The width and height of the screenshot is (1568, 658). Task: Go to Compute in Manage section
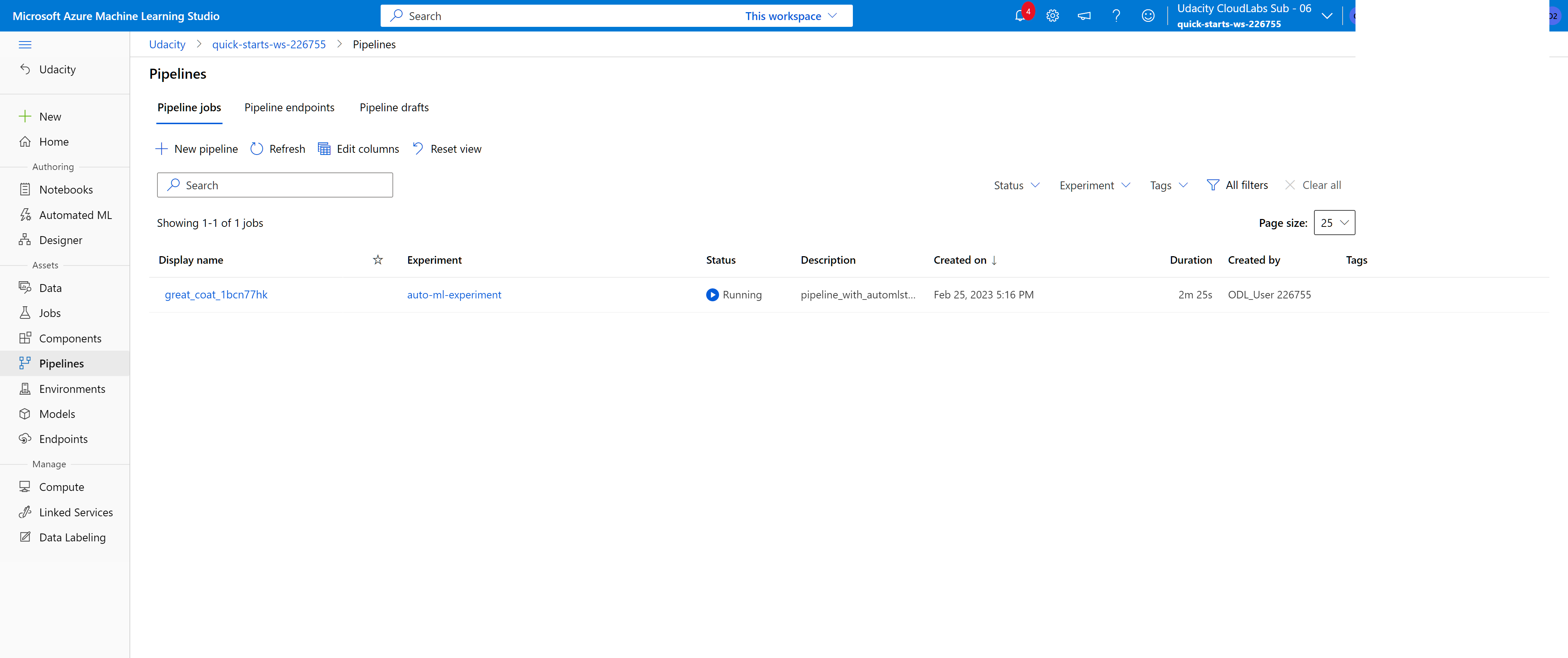click(x=62, y=487)
